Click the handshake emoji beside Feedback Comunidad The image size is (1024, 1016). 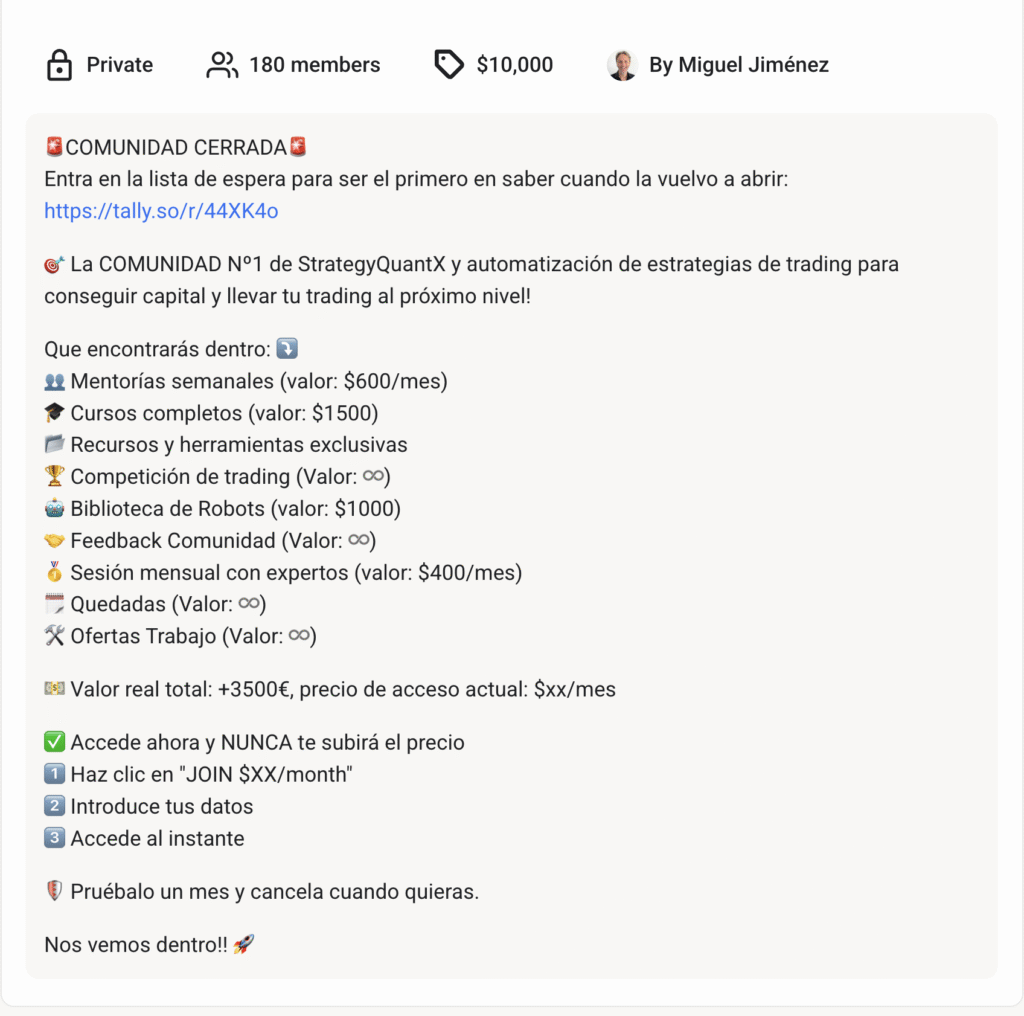[x=55, y=541]
